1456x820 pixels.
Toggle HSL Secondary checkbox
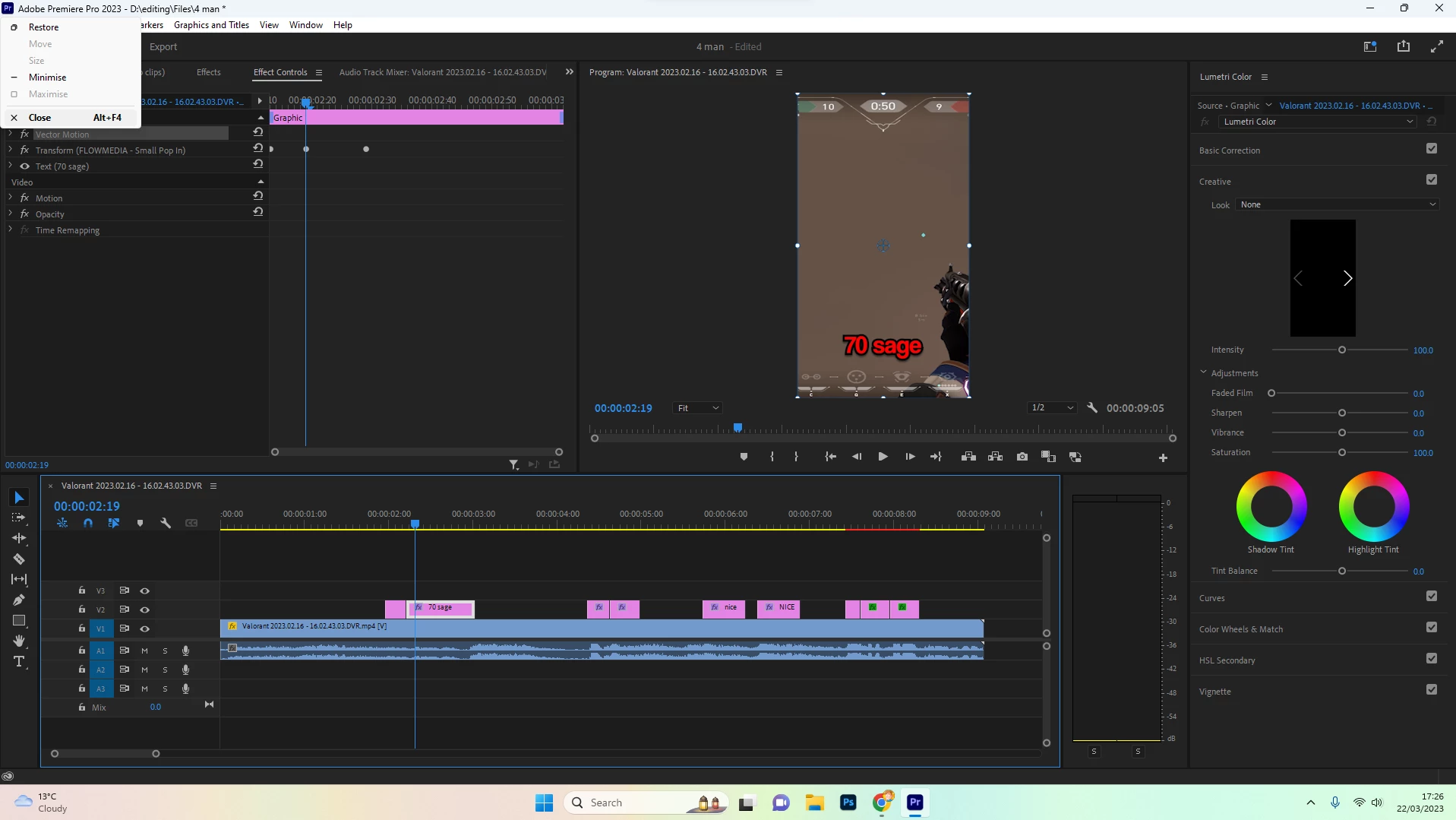pyautogui.click(x=1432, y=659)
